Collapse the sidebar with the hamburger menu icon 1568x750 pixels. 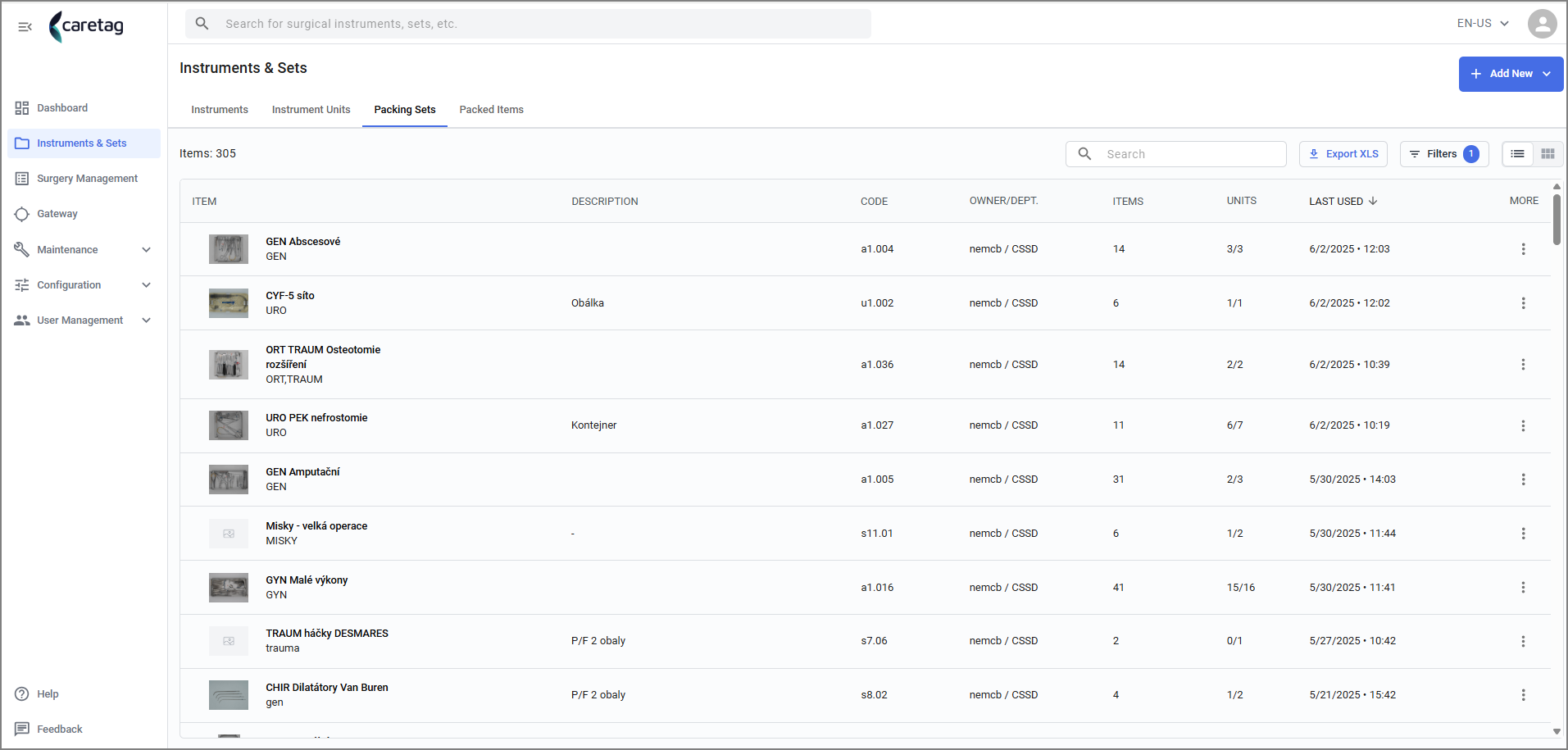pyautogui.click(x=25, y=26)
